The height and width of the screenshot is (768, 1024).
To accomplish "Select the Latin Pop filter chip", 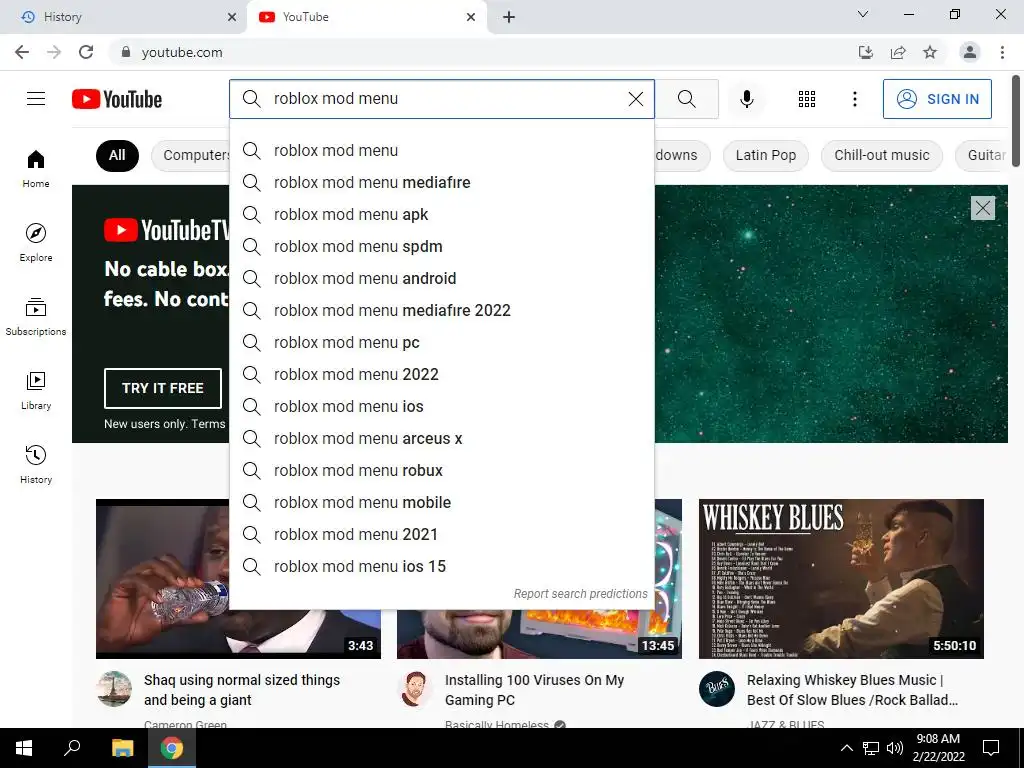I will [765, 155].
